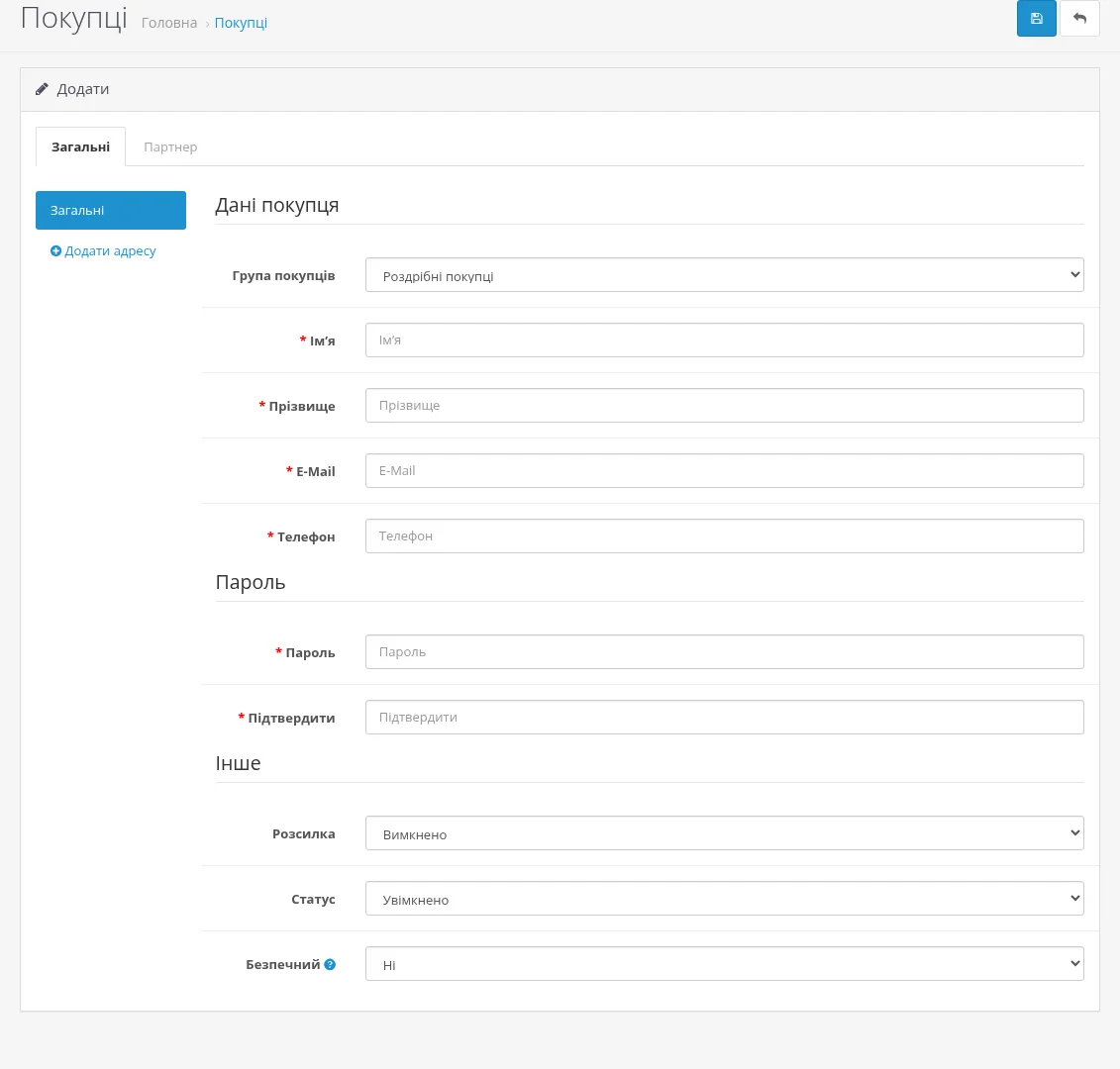
Task: Open the Покупці breadcrumb link
Action: click(241, 23)
